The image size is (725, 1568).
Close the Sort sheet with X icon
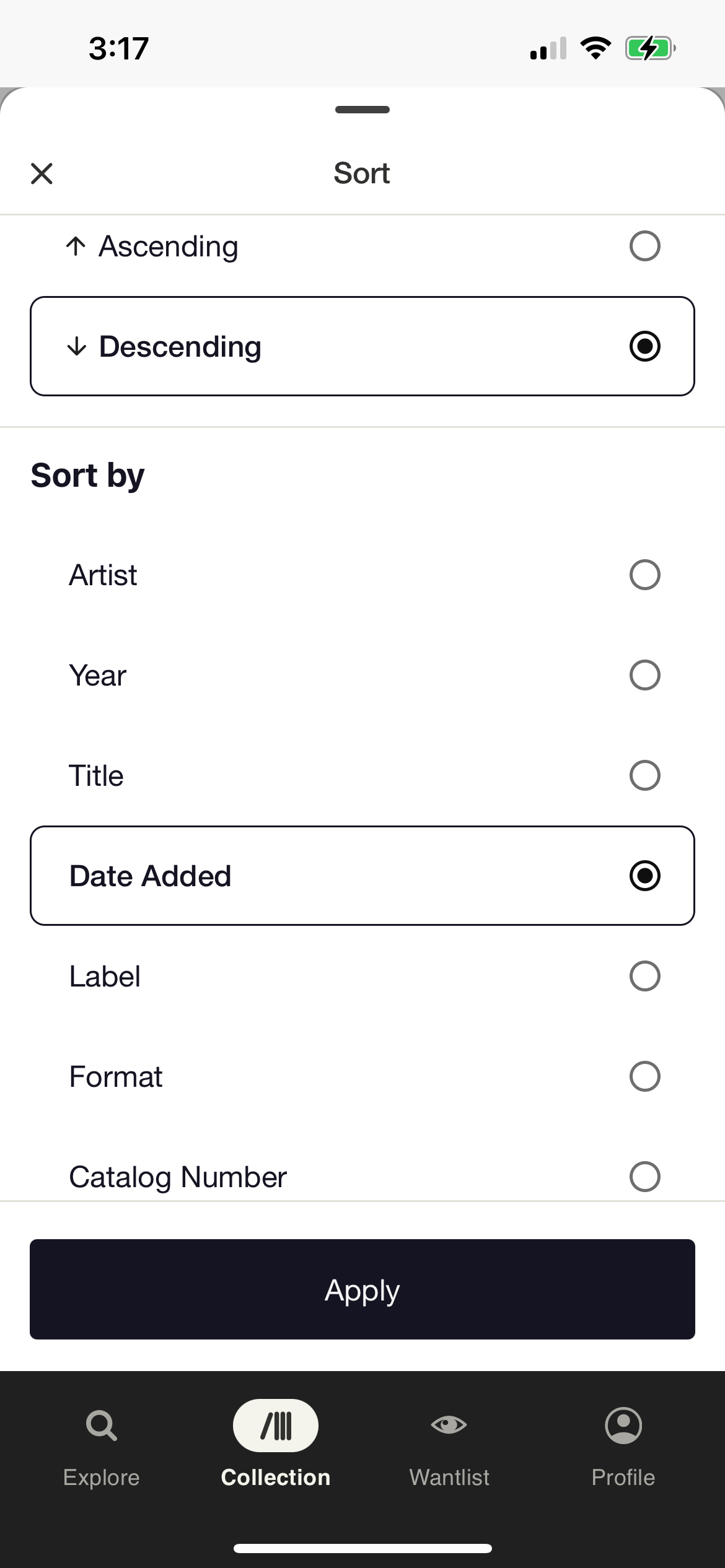[42, 173]
